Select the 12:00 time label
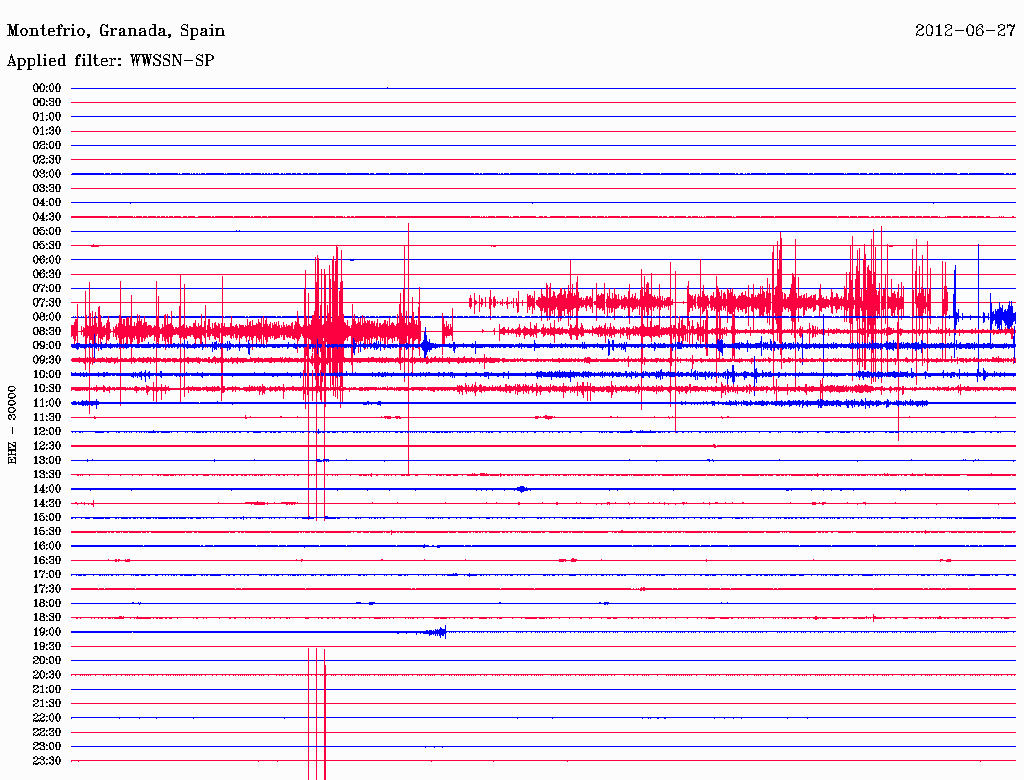The width and height of the screenshot is (1024, 780). [x=47, y=432]
